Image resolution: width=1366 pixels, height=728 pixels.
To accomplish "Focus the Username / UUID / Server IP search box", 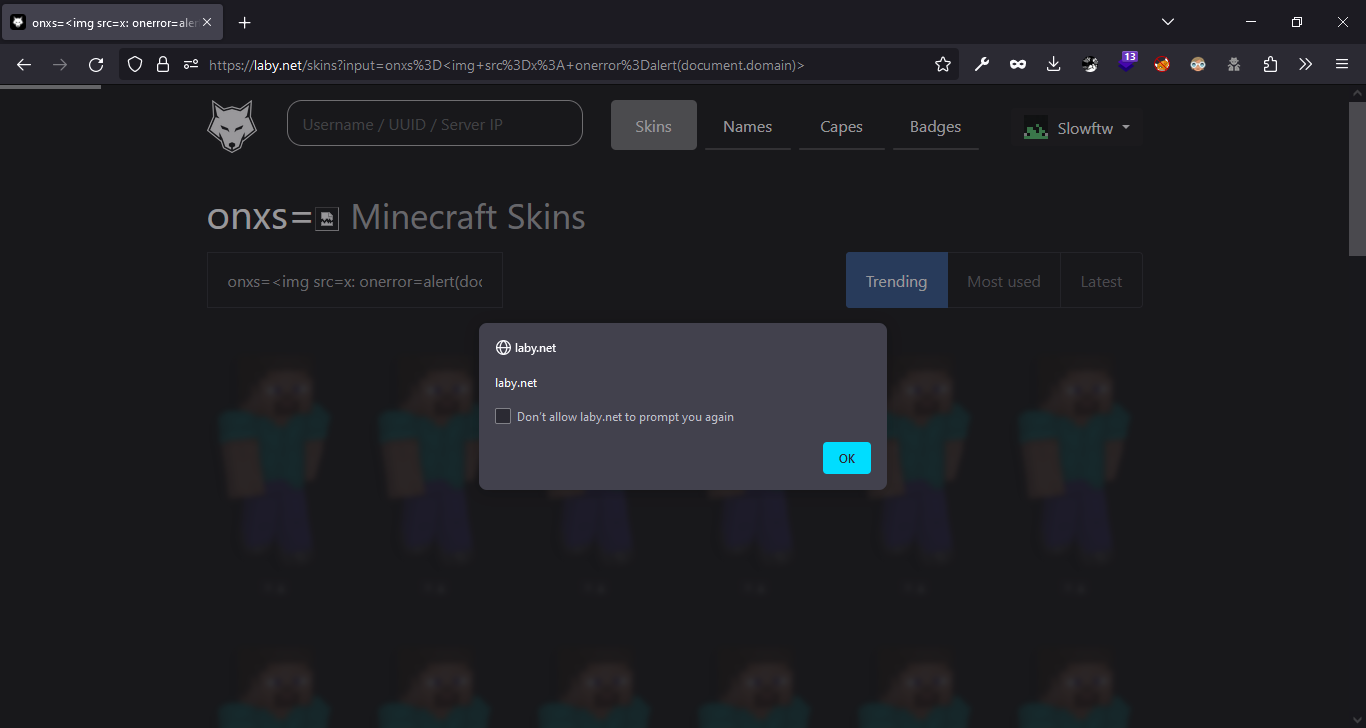I will click(435, 123).
